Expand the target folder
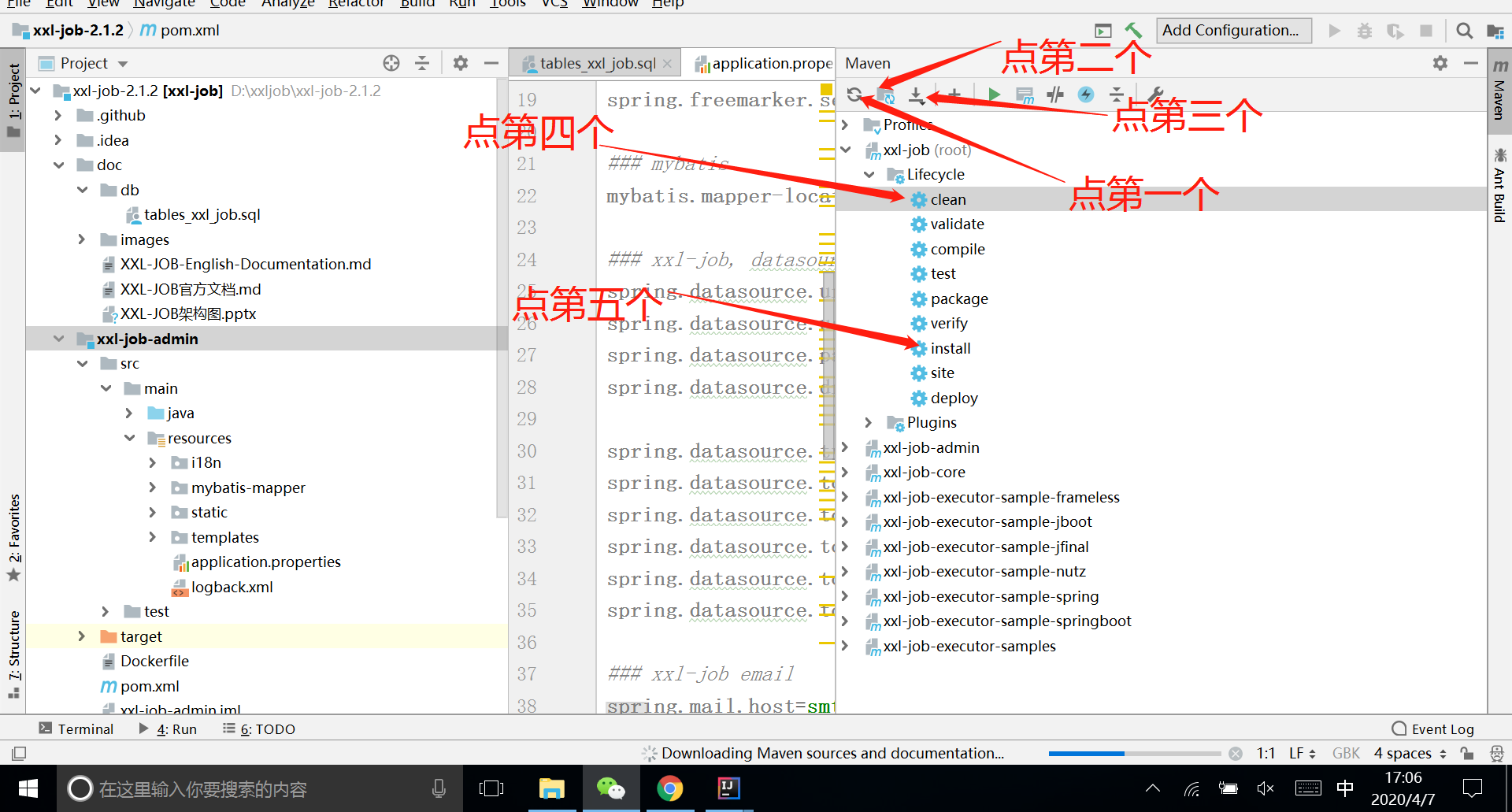This screenshot has height=812, width=1512. click(x=82, y=636)
